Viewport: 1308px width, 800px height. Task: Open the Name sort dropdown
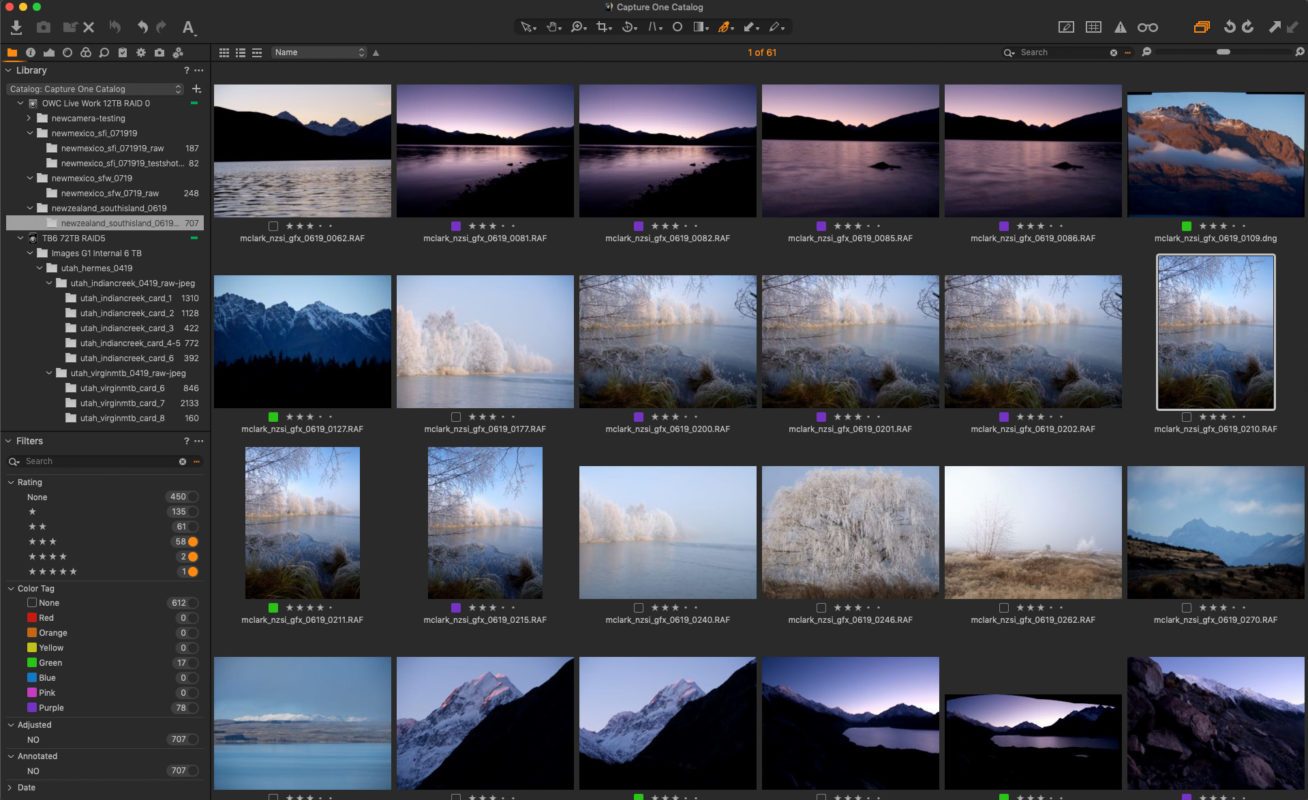pyautogui.click(x=320, y=51)
